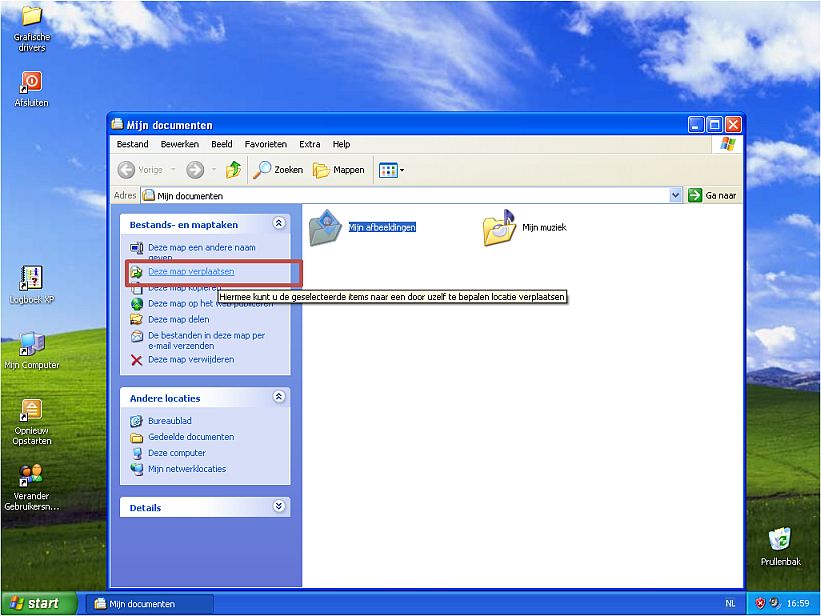Open the Mijn muziek folder
Screen dimensions: 821x616
coord(498,225)
